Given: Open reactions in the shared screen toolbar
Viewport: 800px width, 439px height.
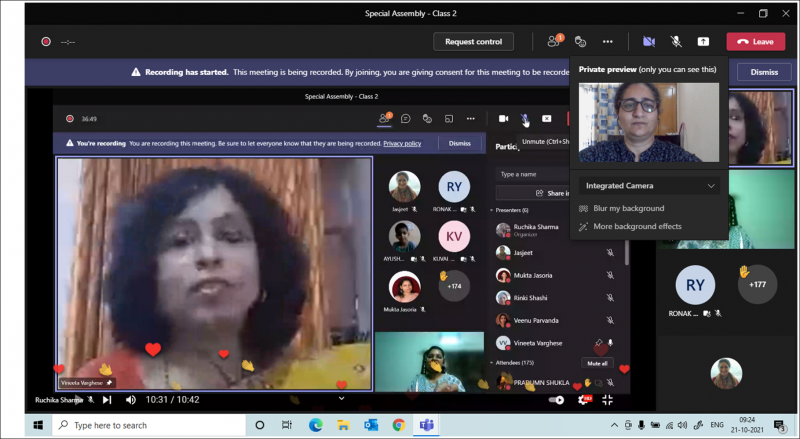Looking at the screenshot, I should [427, 119].
